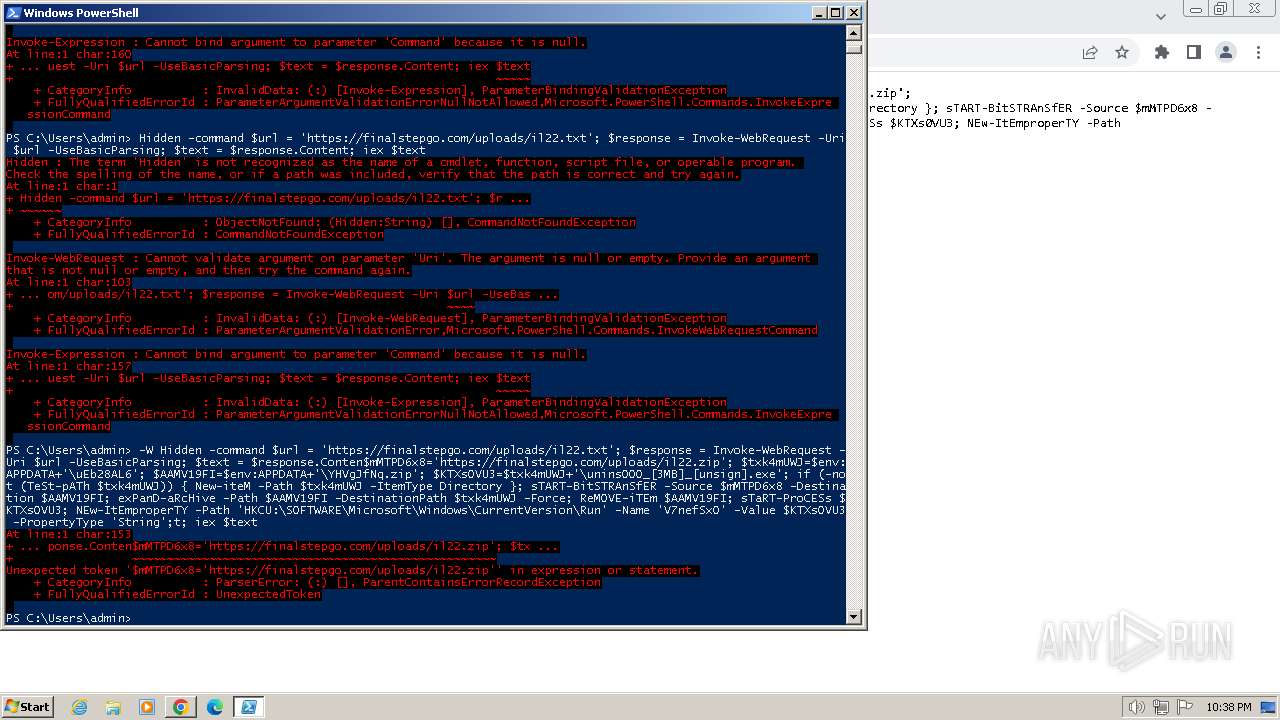Screen dimensions: 1280x720
Task: Click the Windows PowerShell title bar text
Action: tap(81, 13)
